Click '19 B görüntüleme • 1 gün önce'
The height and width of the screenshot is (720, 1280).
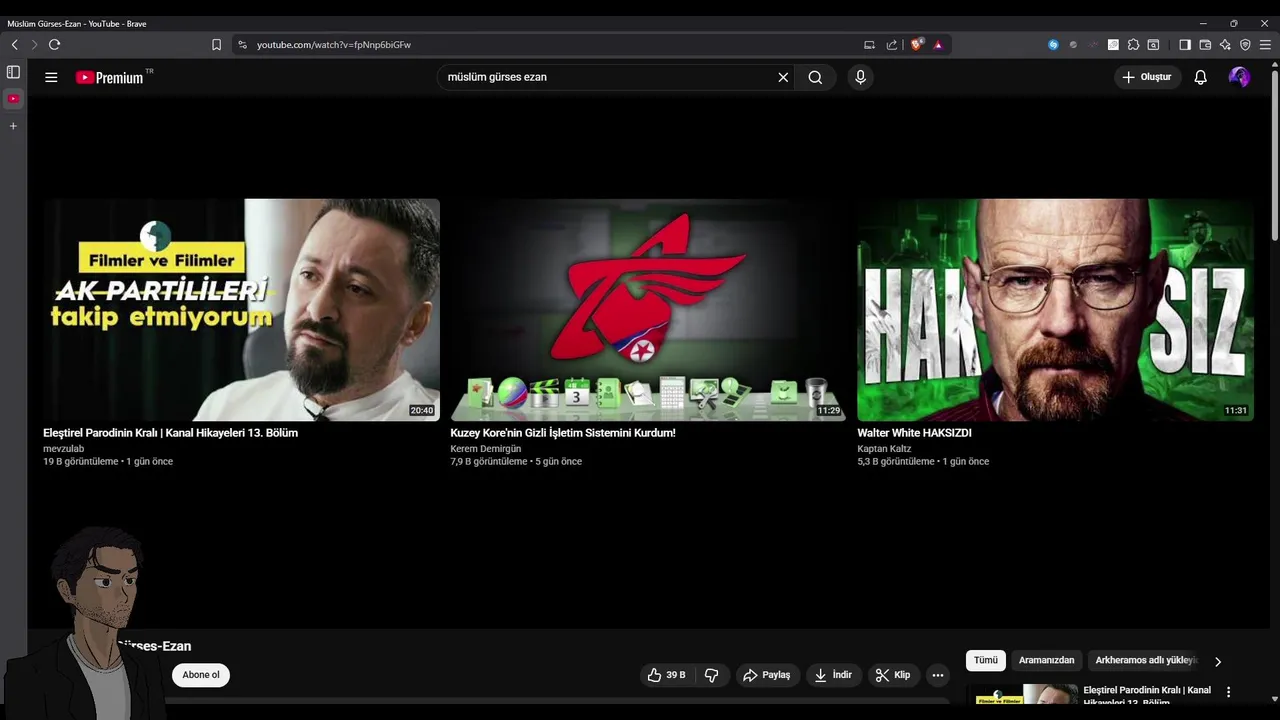point(108,462)
